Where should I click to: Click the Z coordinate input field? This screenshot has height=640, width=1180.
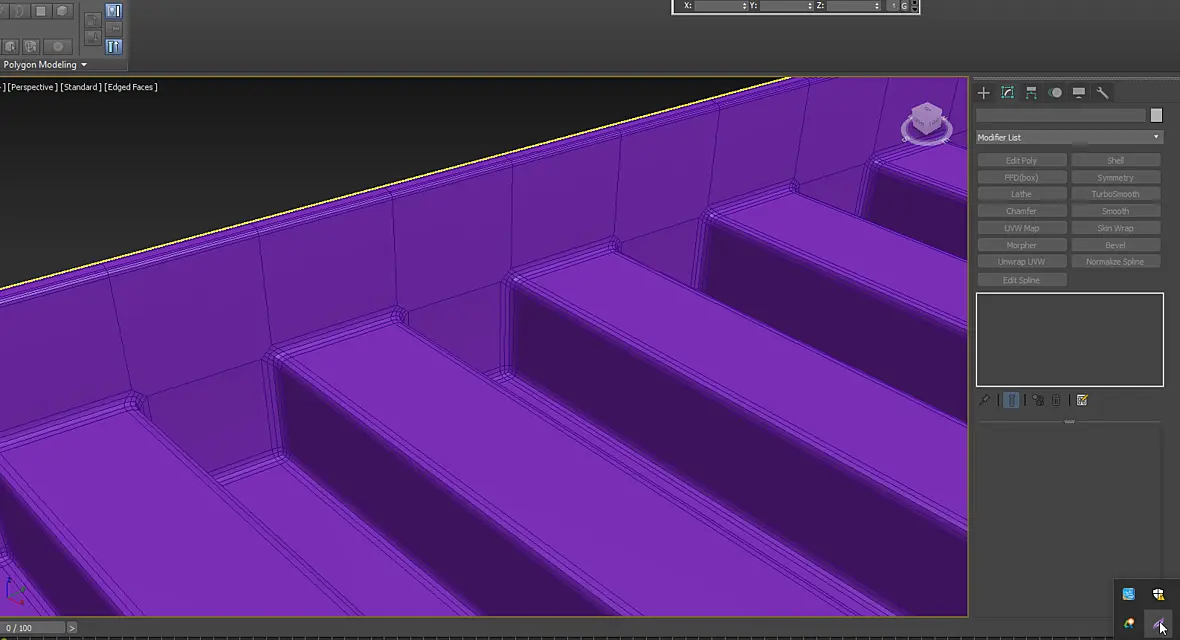point(850,6)
